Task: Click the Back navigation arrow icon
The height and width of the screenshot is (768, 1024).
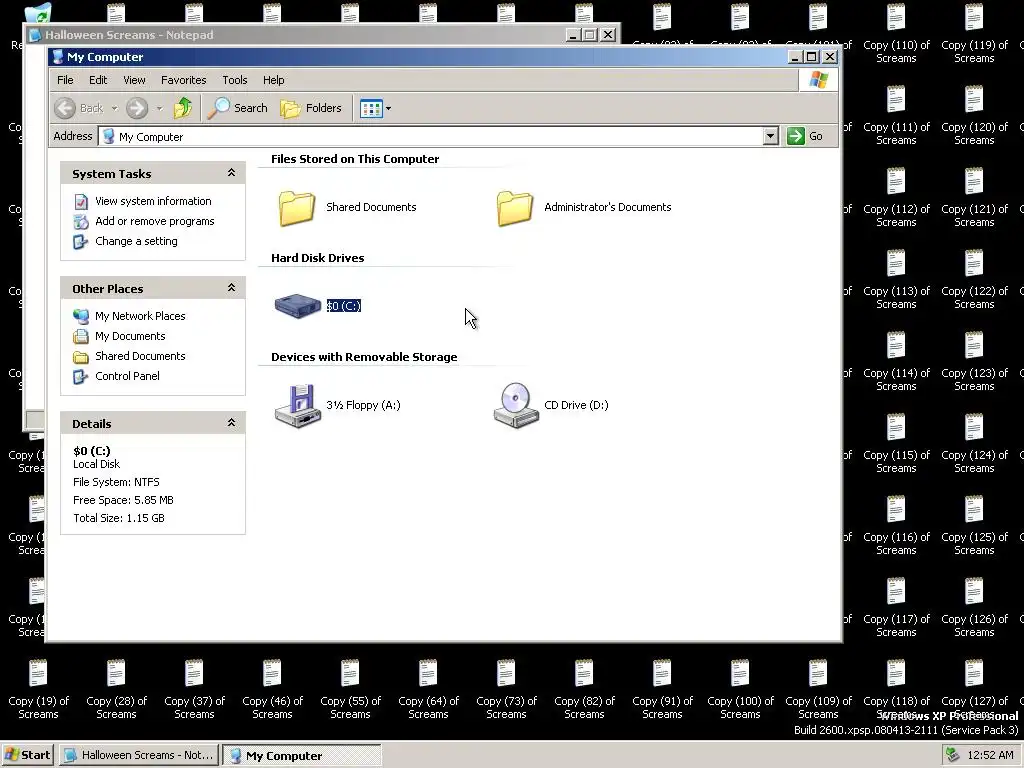Action: point(65,108)
